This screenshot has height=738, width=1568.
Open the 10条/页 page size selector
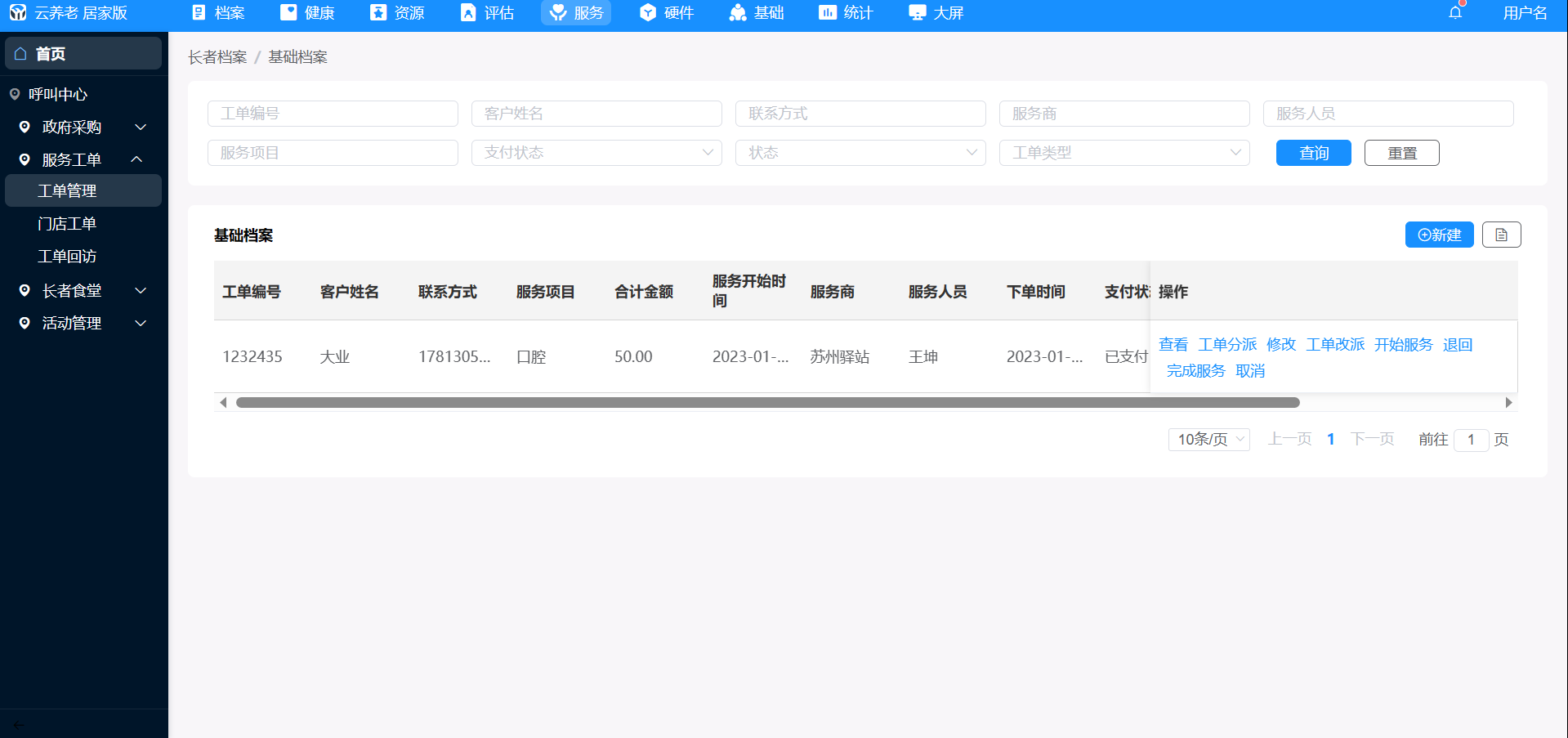point(1208,440)
